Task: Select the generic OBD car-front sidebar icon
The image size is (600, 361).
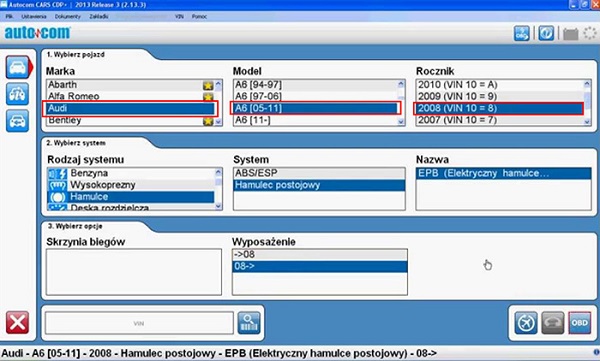Action: point(18,121)
